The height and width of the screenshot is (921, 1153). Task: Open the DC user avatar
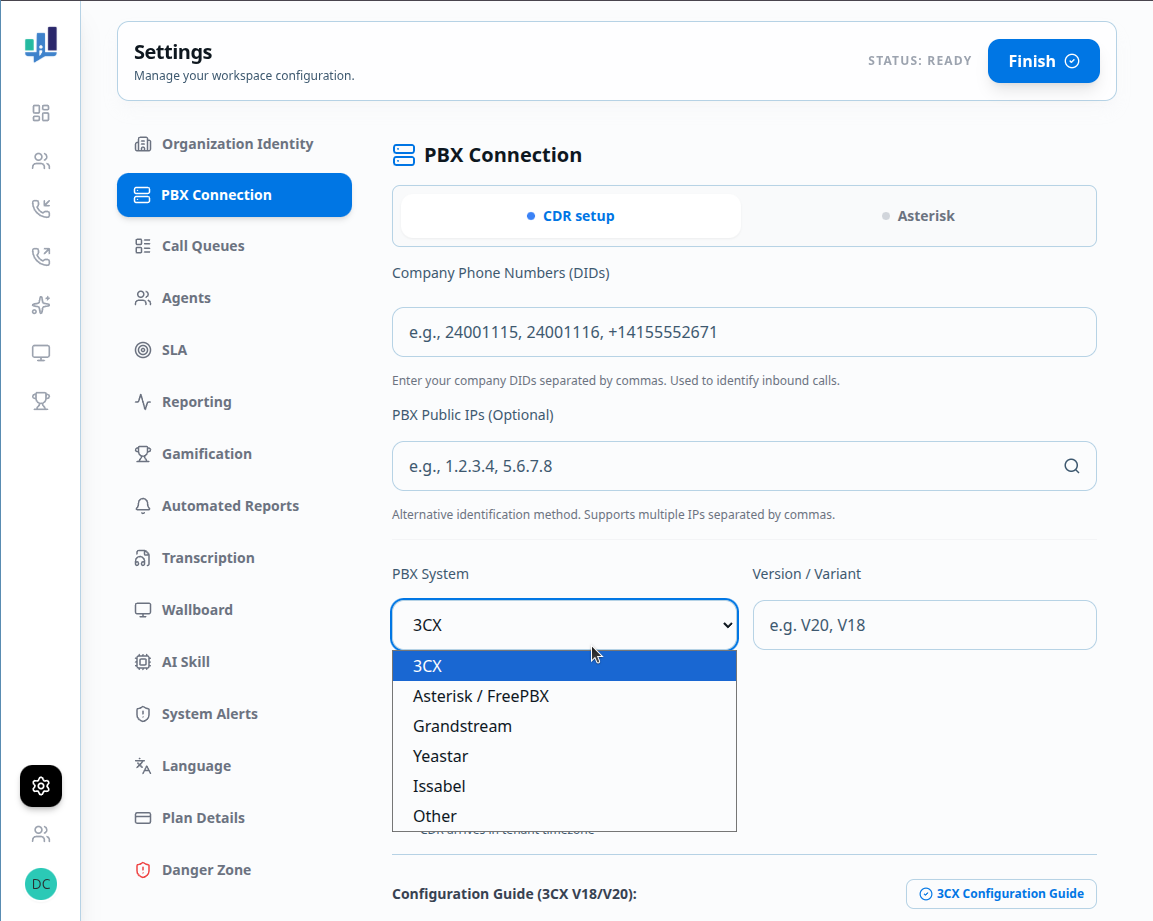click(x=41, y=883)
